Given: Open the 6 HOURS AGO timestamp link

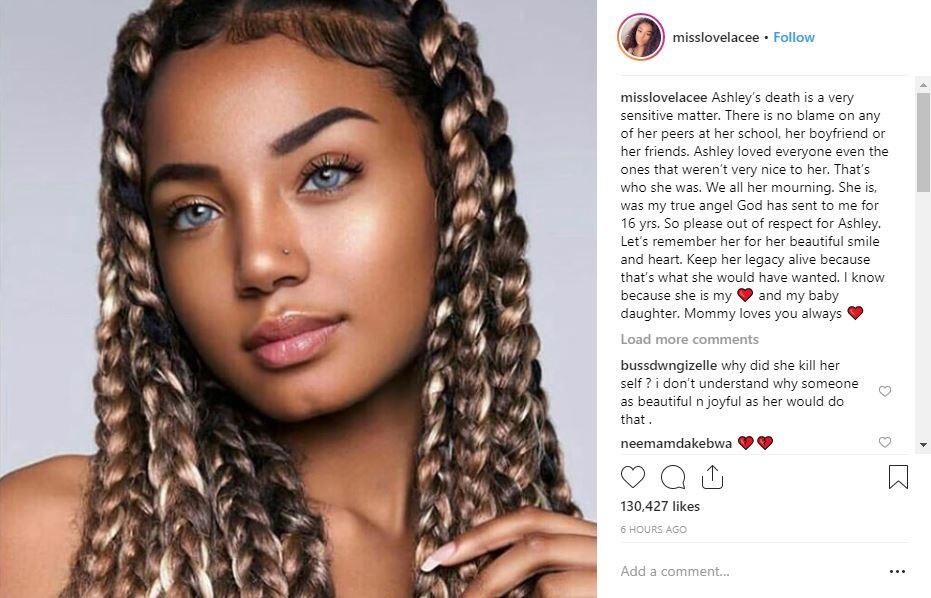Looking at the screenshot, I should coord(654,529).
